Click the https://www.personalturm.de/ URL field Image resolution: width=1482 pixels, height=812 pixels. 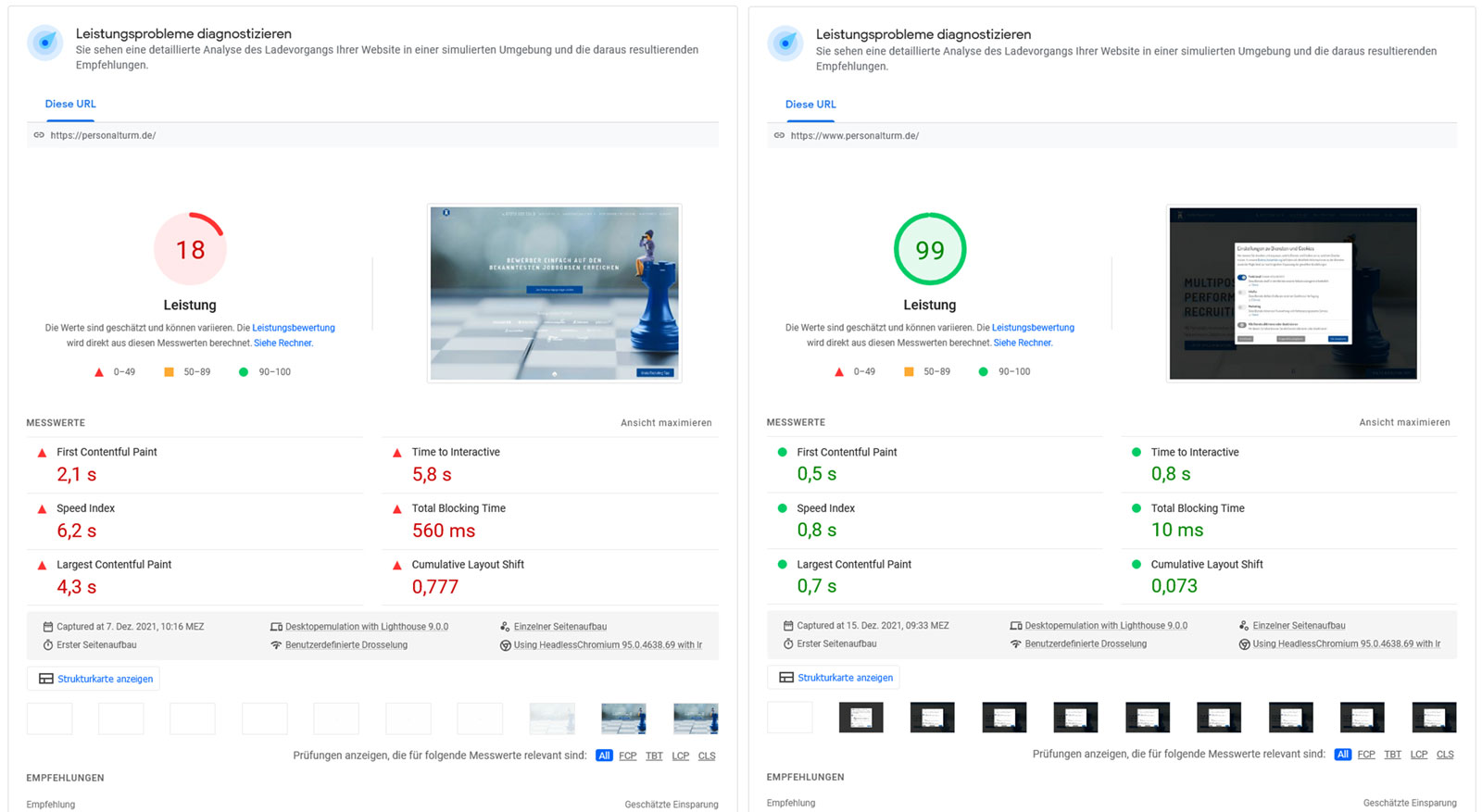pos(1111,135)
